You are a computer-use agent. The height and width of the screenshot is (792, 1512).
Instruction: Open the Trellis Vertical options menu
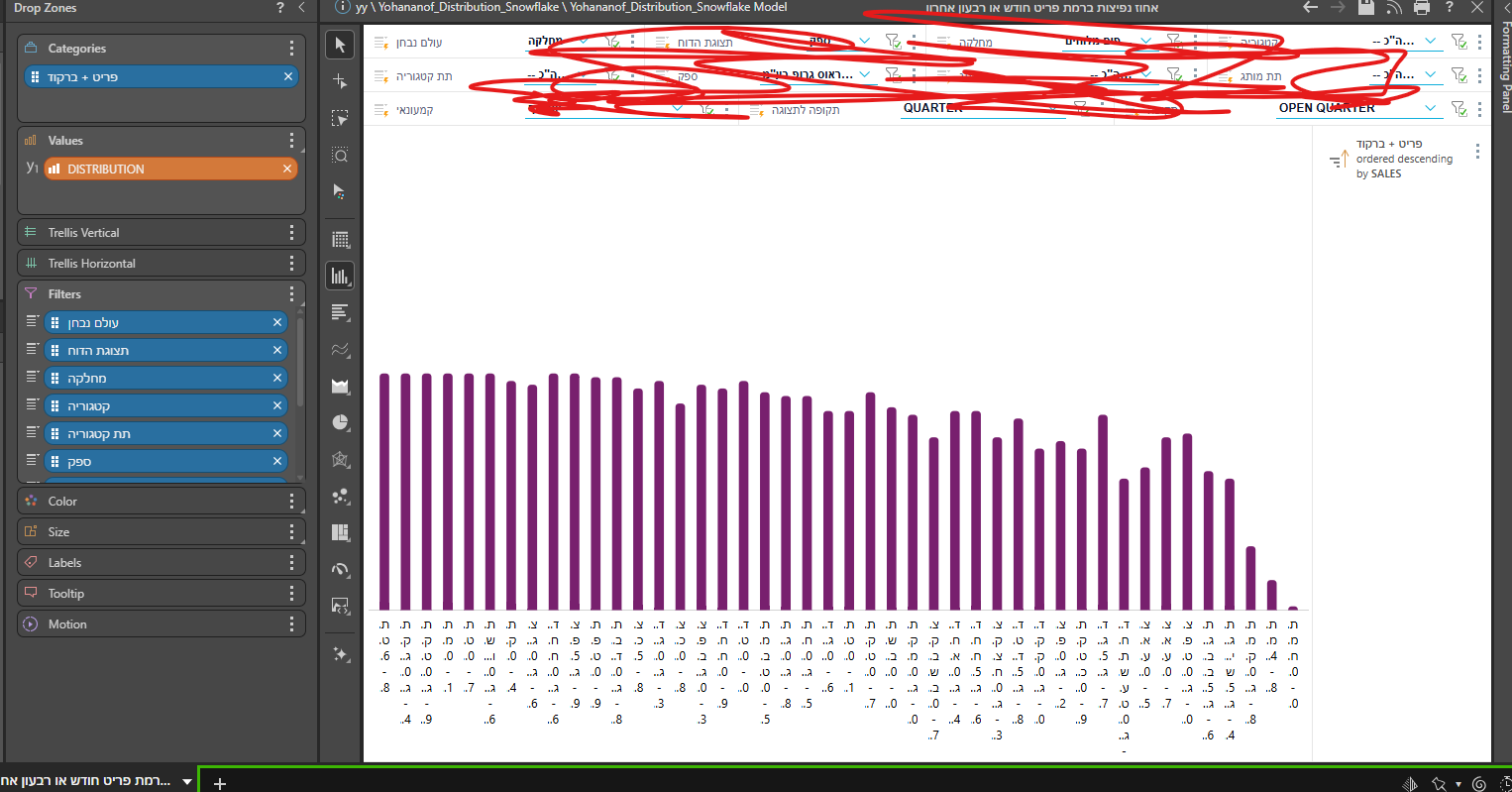[x=291, y=232]
